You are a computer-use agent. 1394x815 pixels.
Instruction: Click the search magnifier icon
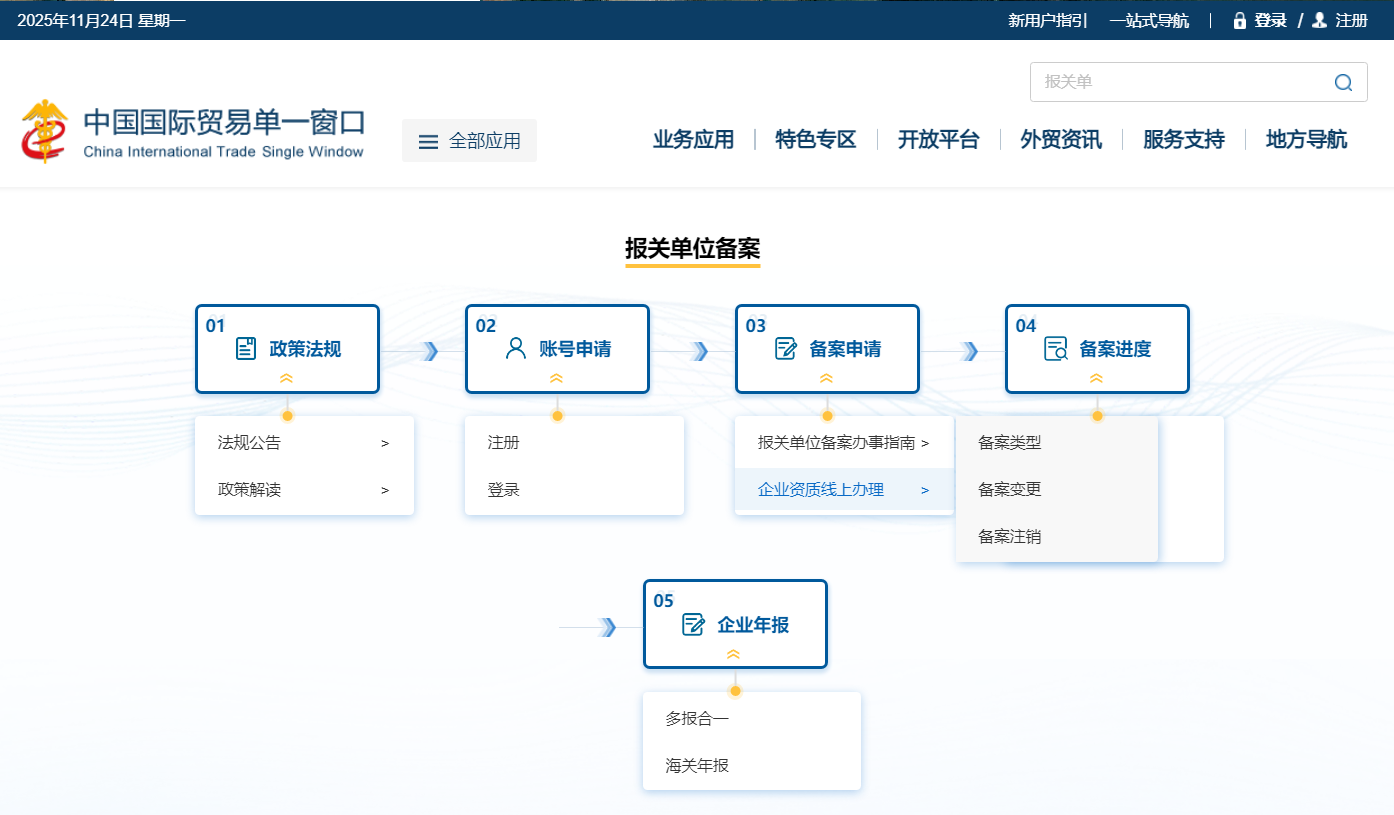pos(1343,82)
